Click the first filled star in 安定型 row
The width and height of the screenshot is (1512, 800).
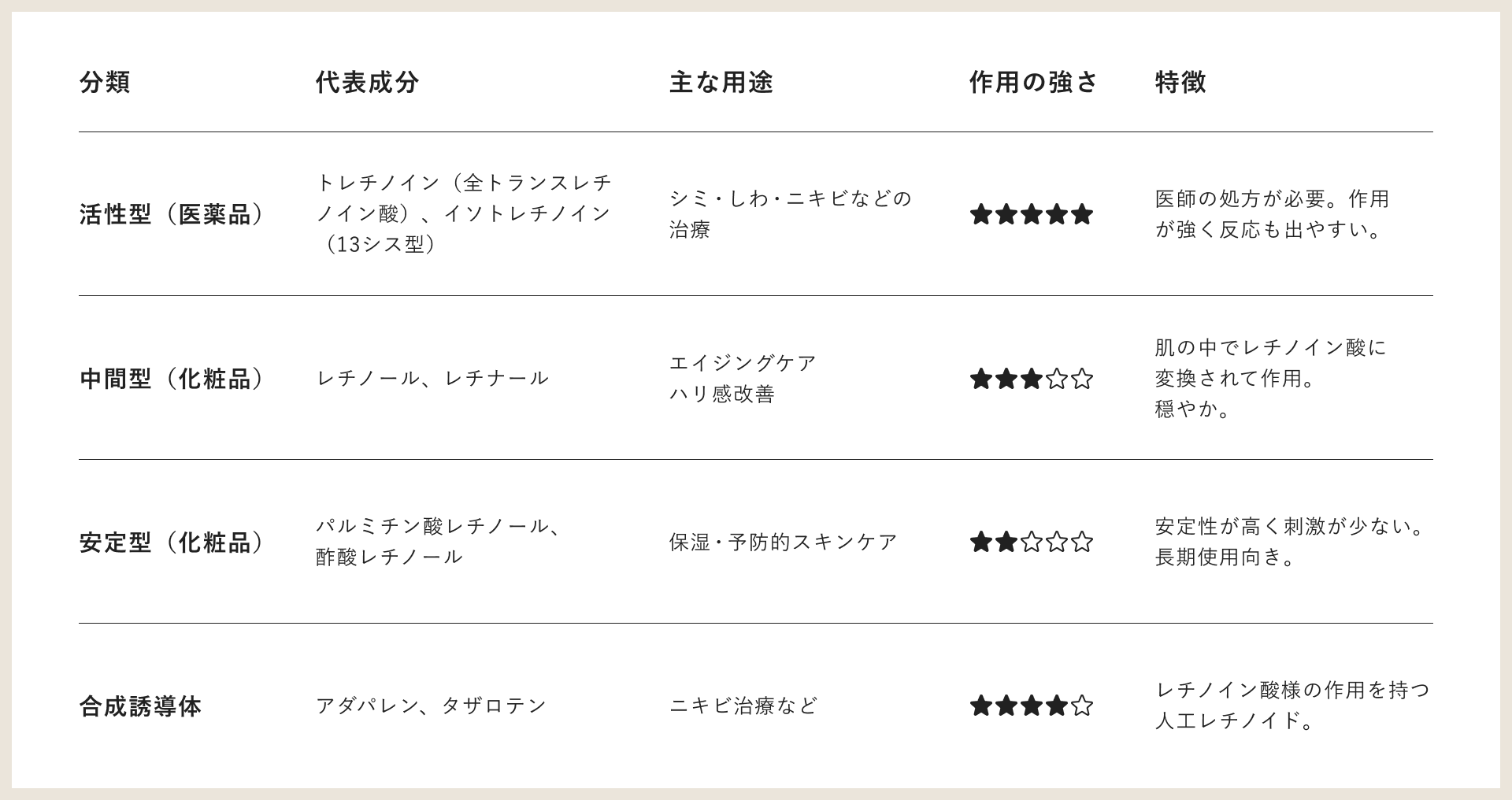click(980, 542)
